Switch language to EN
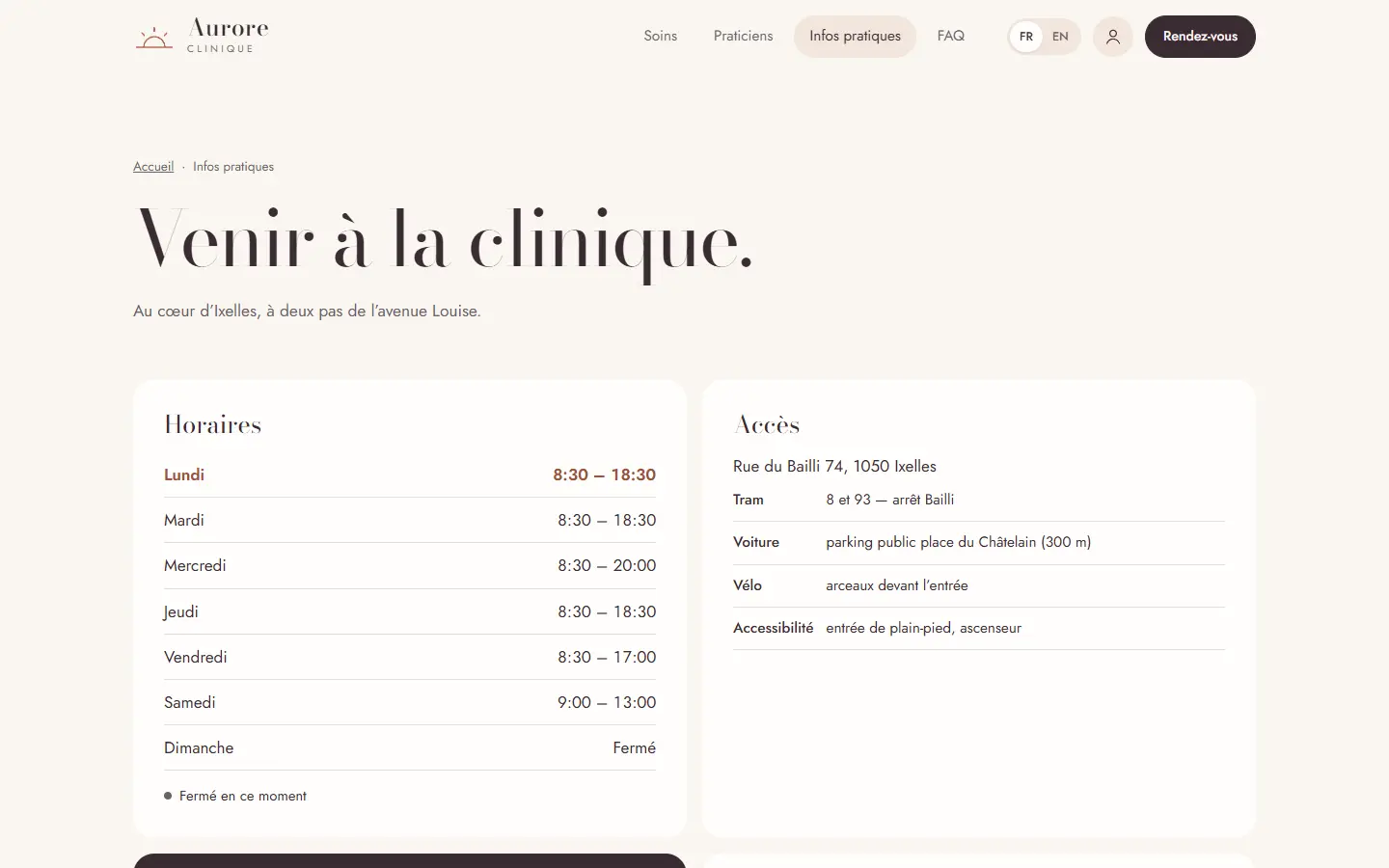Screen dimensions: 1389x868 [1060, 37]
